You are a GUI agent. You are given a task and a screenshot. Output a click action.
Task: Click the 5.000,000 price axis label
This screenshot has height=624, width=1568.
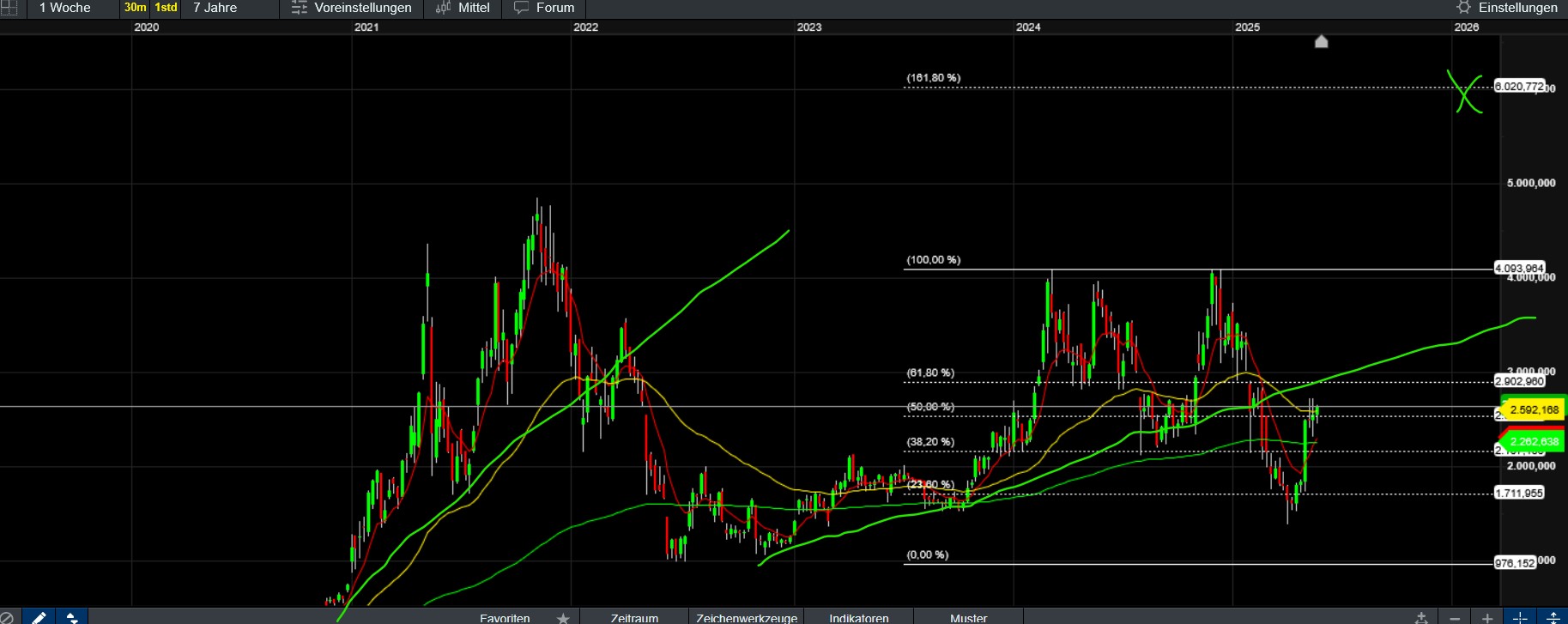click(1531, 183)
